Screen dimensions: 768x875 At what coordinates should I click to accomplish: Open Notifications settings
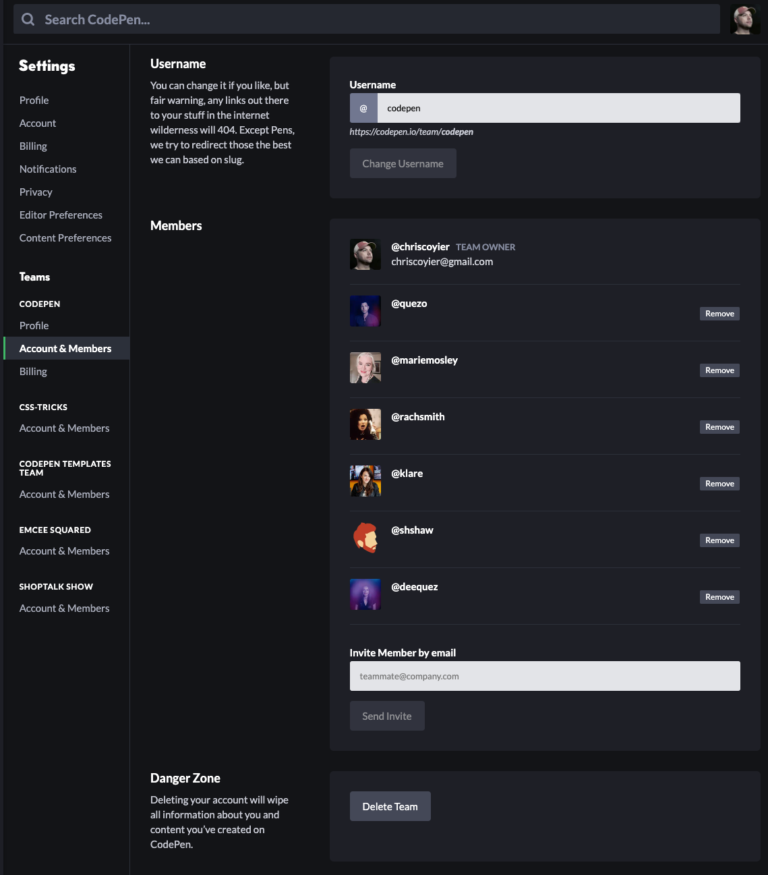[46, 168]
